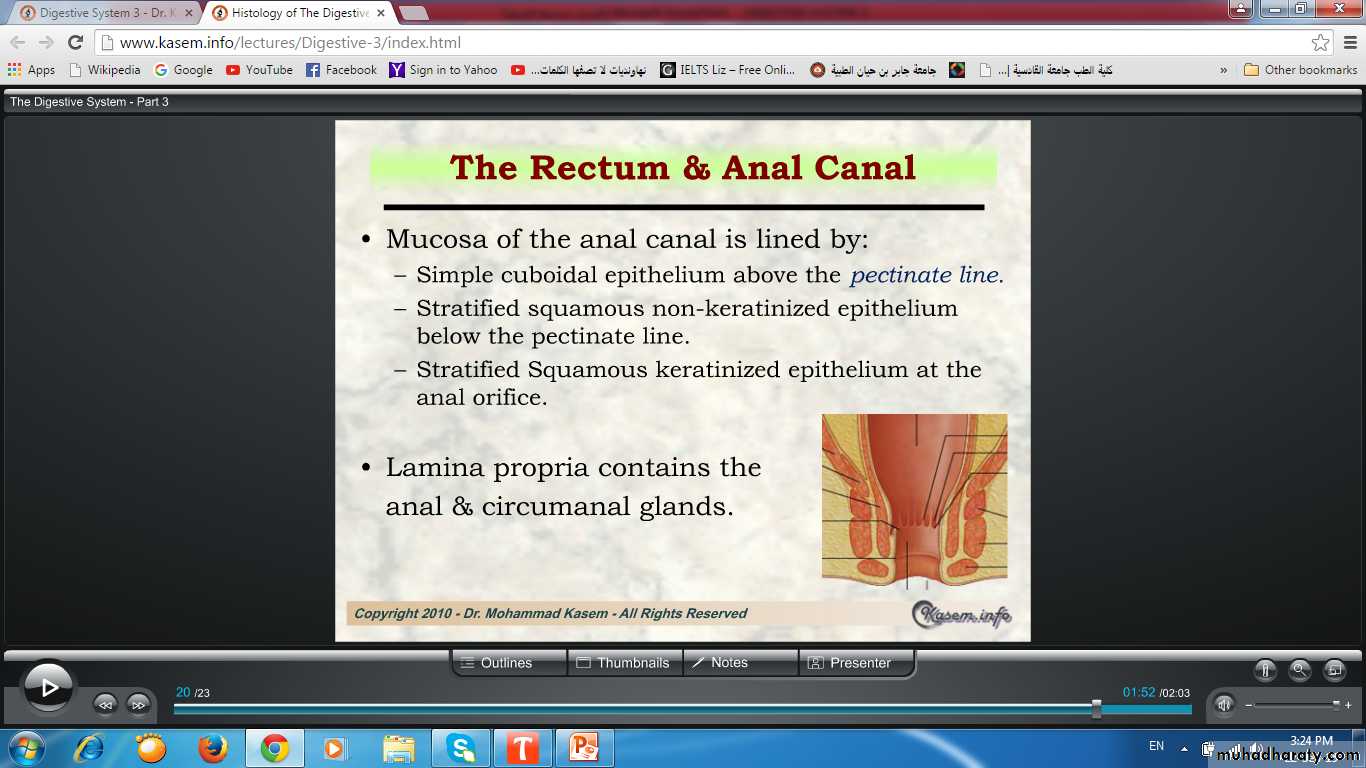The image size is (1366, 768).
Task: Go to previous slide with rewind button
Action: click(x=105, y=704)
